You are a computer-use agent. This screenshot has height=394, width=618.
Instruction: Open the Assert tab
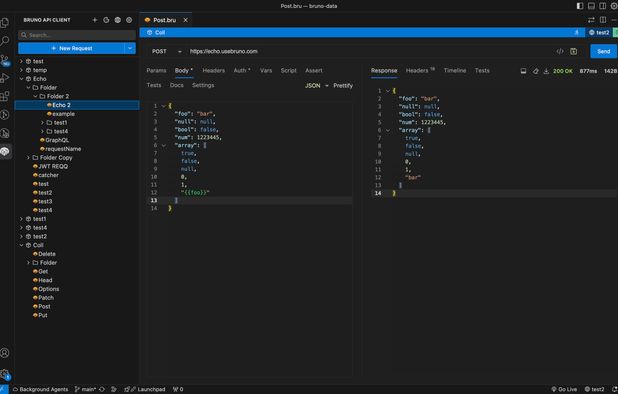(x=314, y=71)
